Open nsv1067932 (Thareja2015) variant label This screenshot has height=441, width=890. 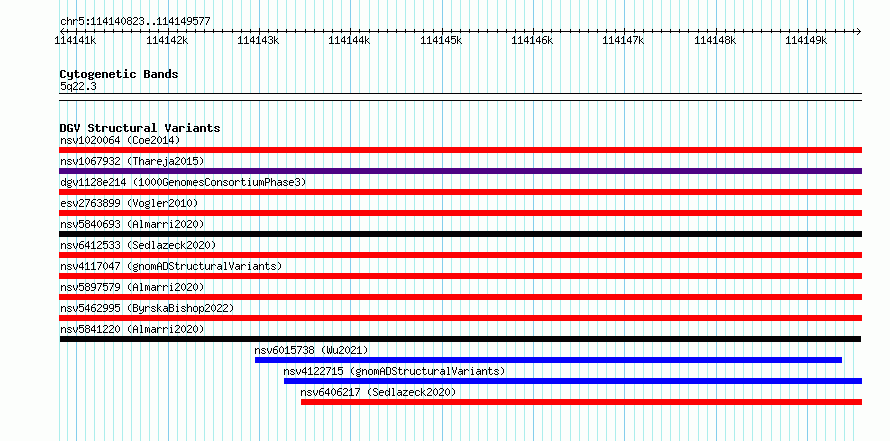(x=132, y=161)
